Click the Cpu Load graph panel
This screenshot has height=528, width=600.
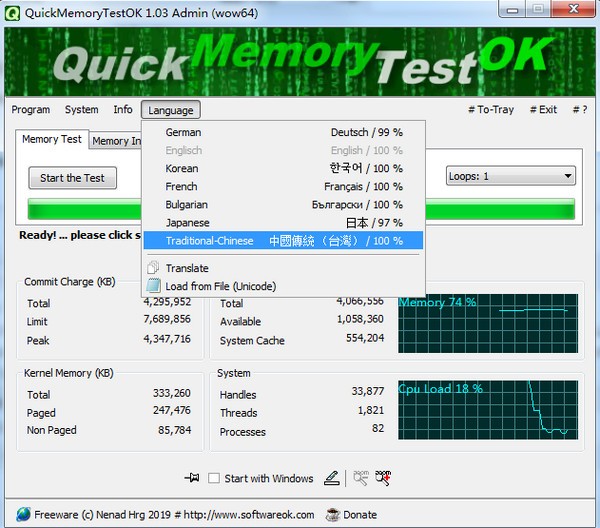[488, 408]
